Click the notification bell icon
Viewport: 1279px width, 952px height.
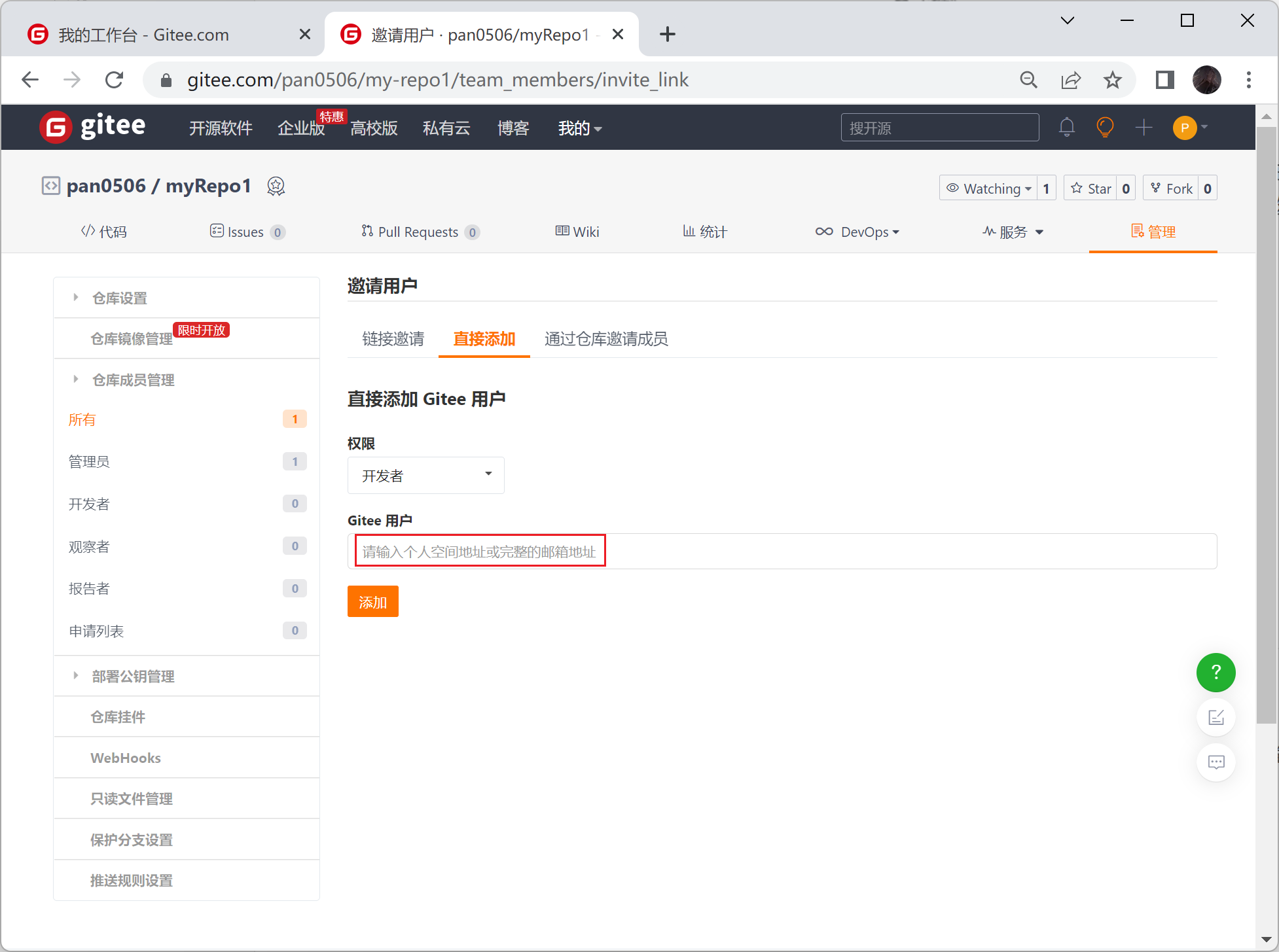1066,127
